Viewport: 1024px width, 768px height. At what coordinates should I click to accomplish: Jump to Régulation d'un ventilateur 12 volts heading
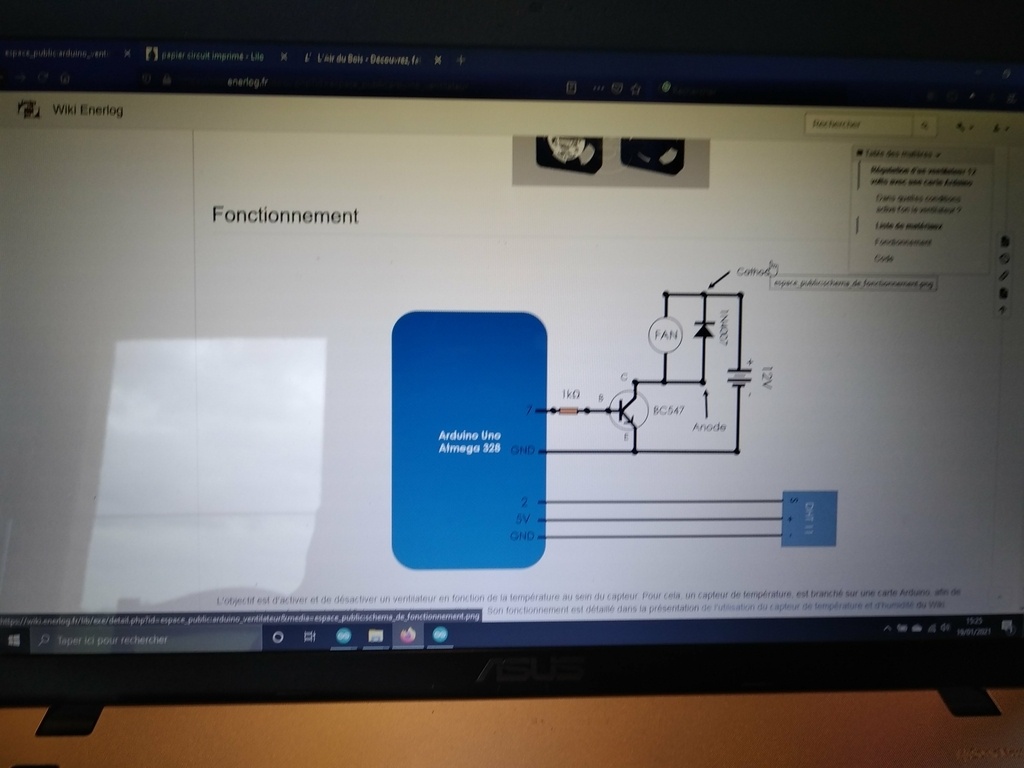(x=923, y=176)
